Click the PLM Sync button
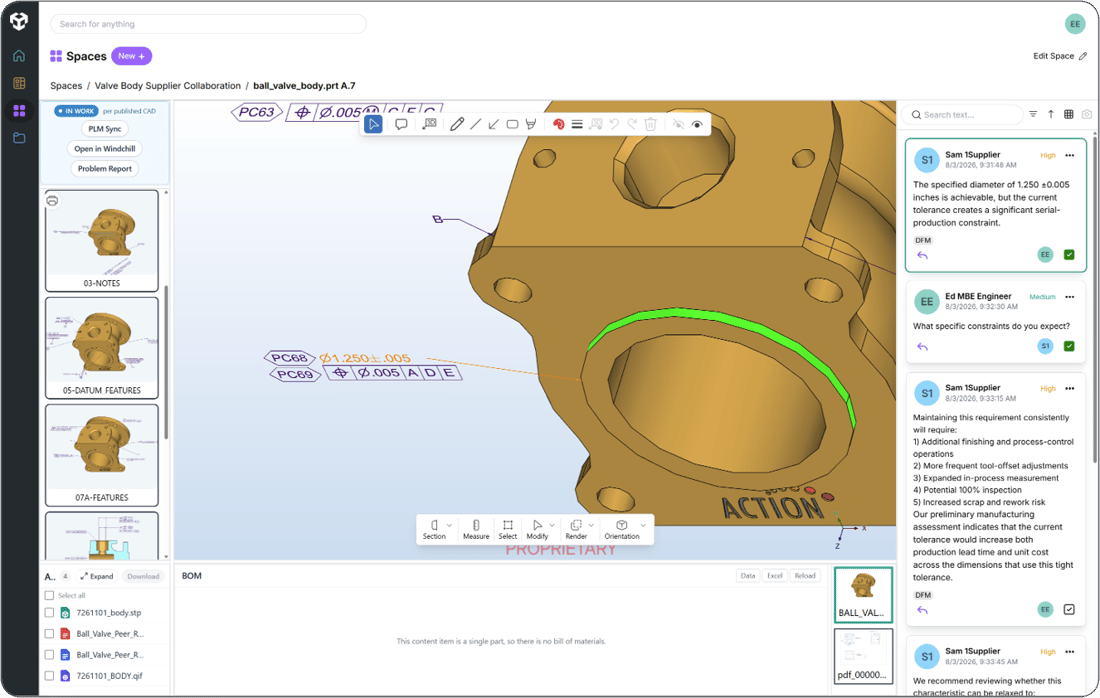1100x698 pixels. click(x=105, y=129)
